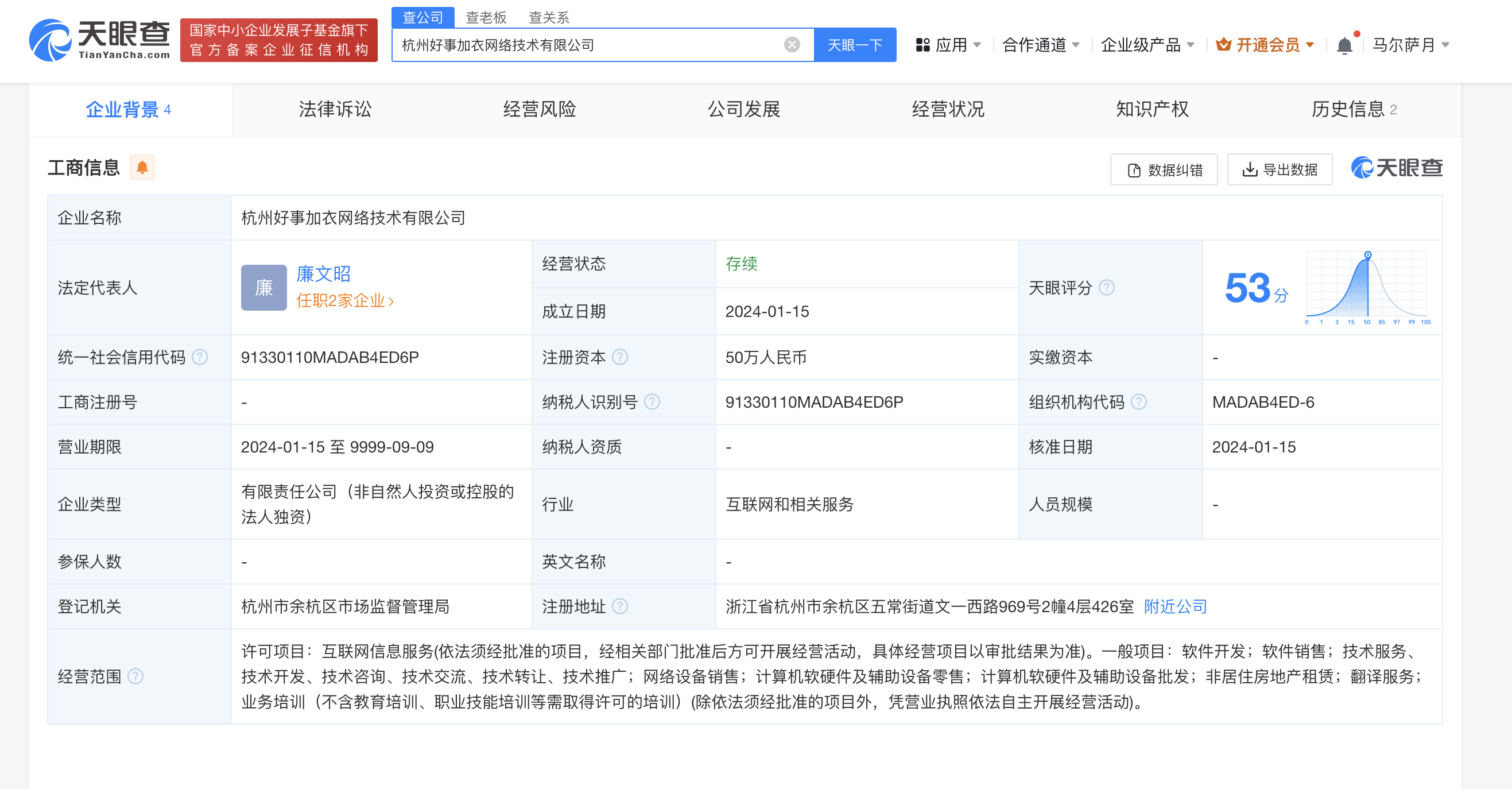Switch to the 历史信息 tab
1512x789 pixels.
coord(1356,110)
